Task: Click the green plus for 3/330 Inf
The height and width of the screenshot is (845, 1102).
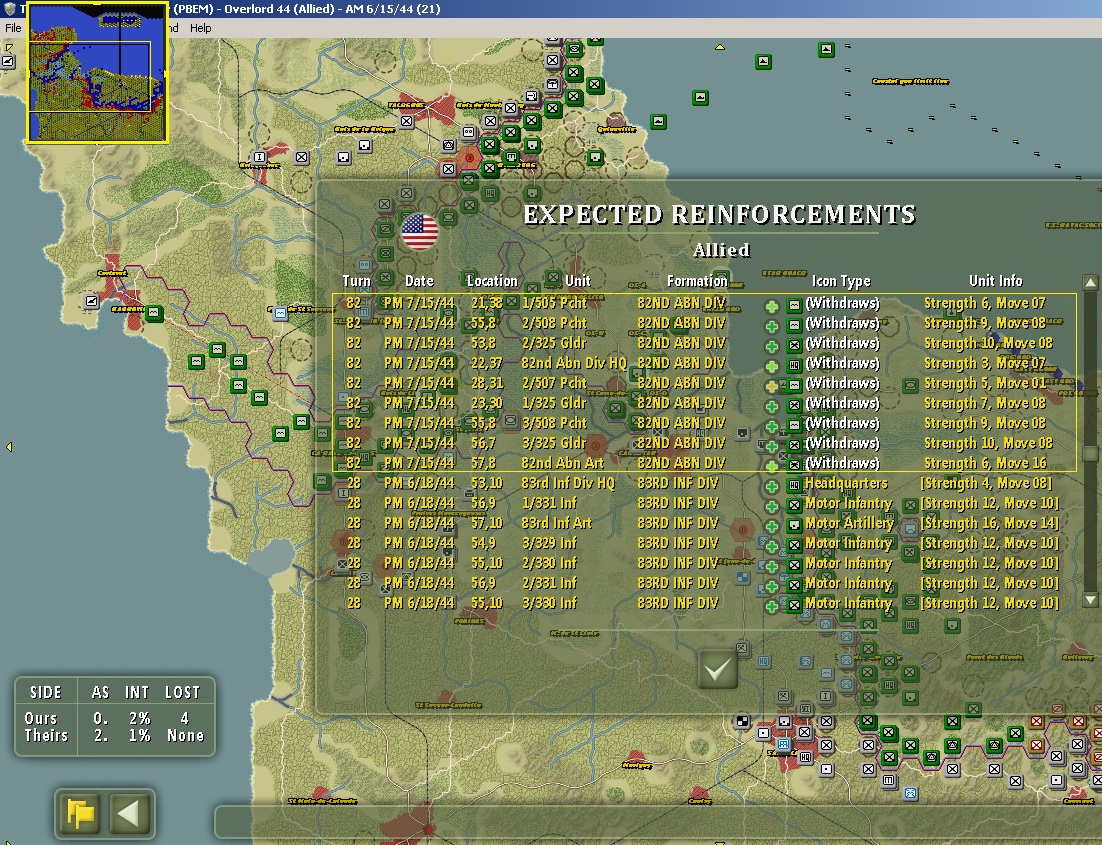Action: [x=772, y=607]
